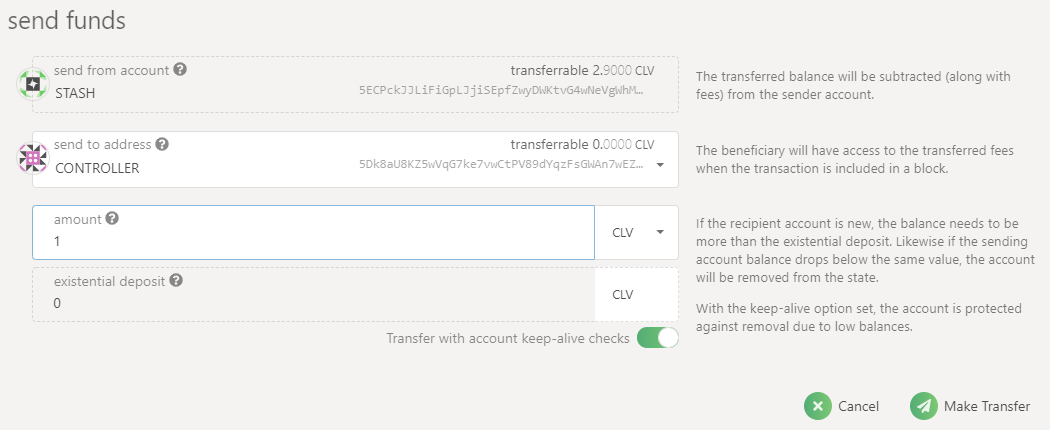Viewport: 1050px width, 430px height.
Task: Click the CONTROLLER address starting 5Dk8aU
Action: [500, 166]
